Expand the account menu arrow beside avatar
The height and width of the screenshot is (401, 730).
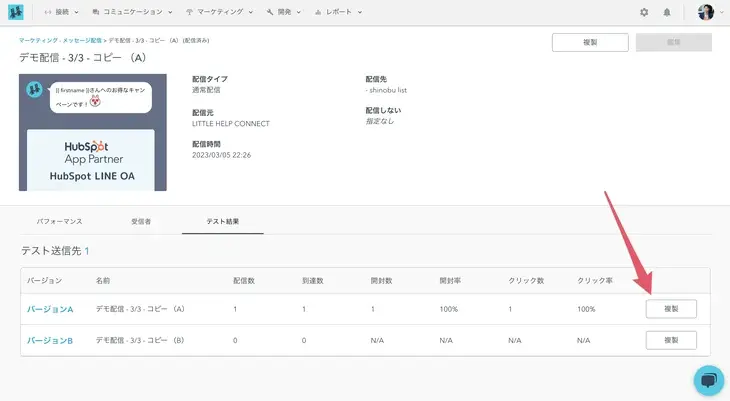721,13
